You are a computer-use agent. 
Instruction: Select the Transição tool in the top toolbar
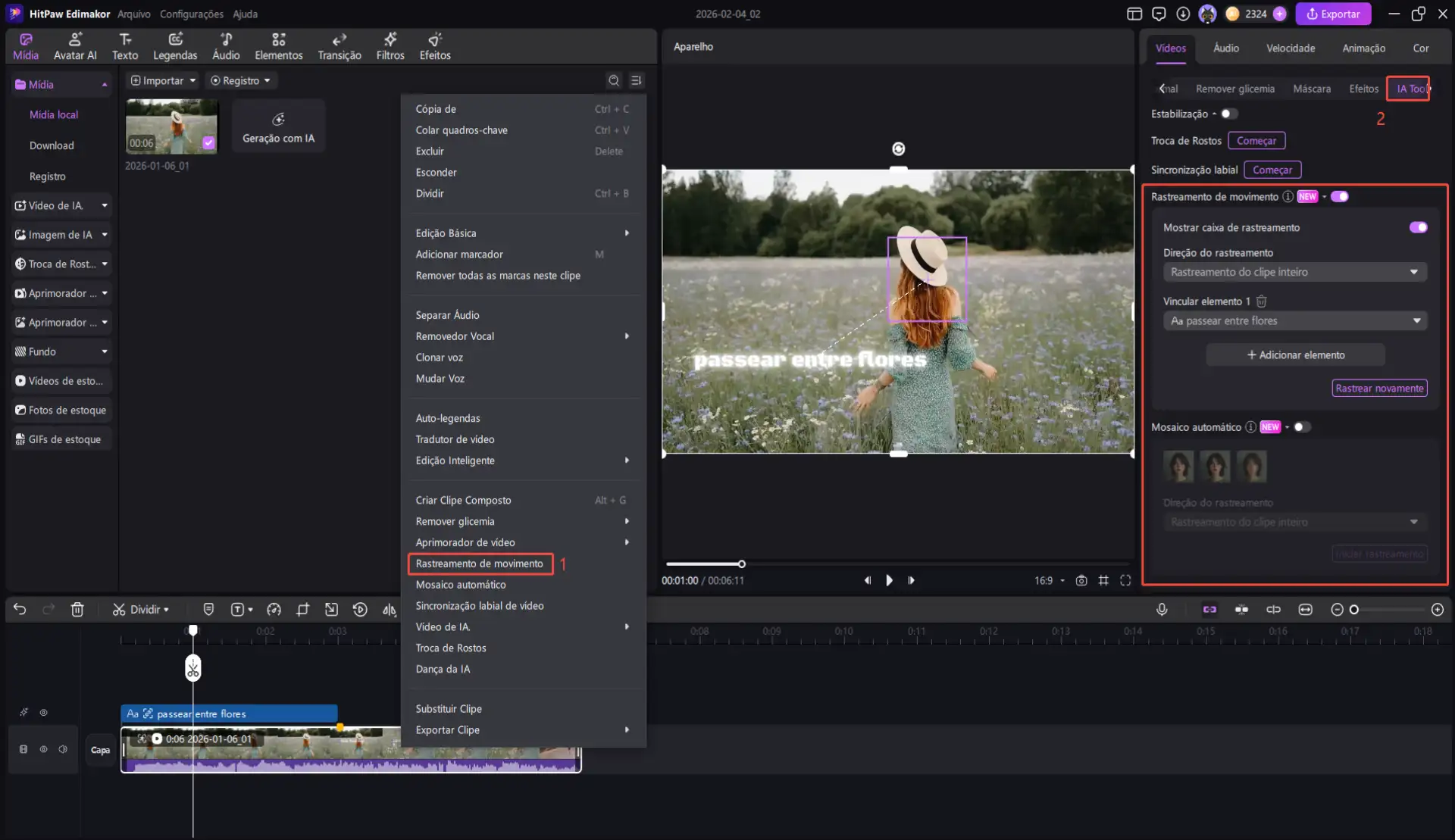(x=339, y=45)
